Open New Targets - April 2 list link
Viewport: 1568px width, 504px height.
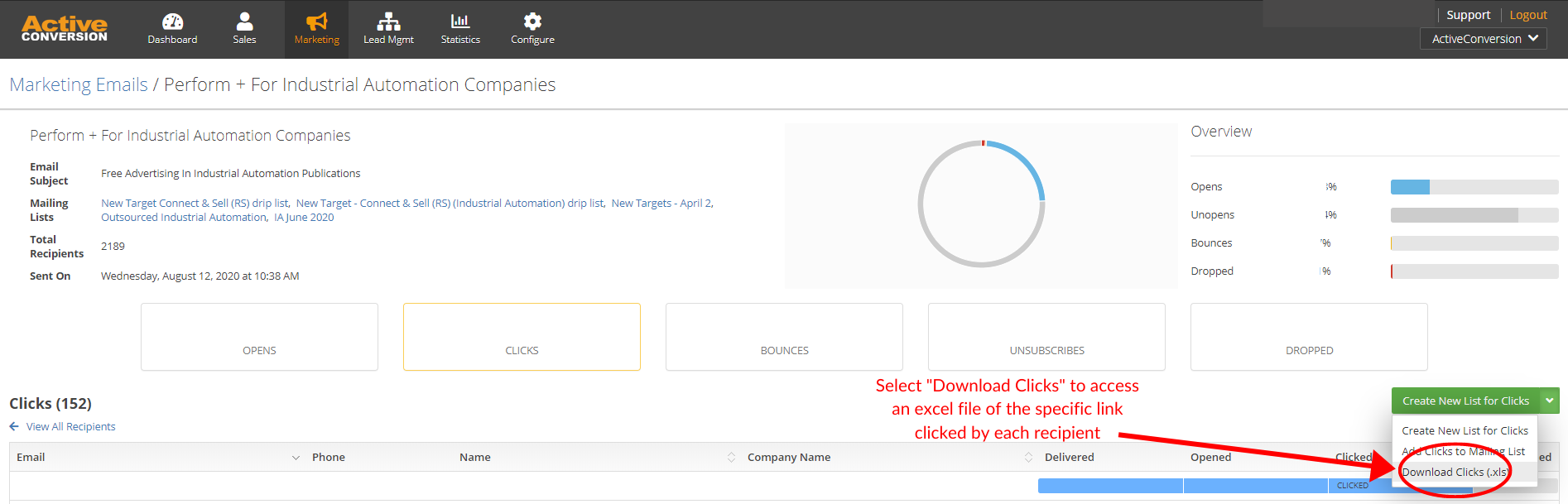pyautogui.click(x=661, y=203)
